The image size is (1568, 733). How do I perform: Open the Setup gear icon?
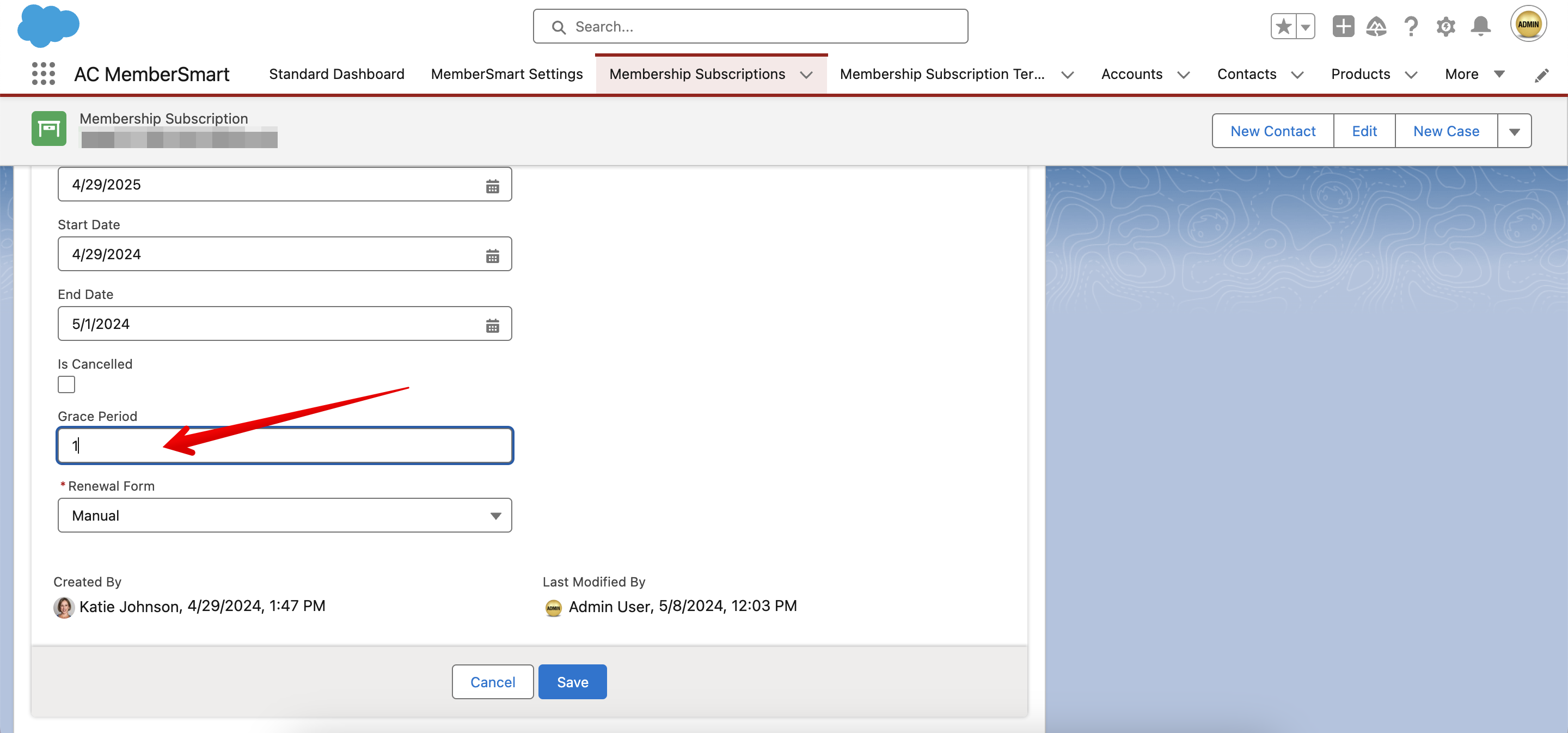tap(1445, 26)
